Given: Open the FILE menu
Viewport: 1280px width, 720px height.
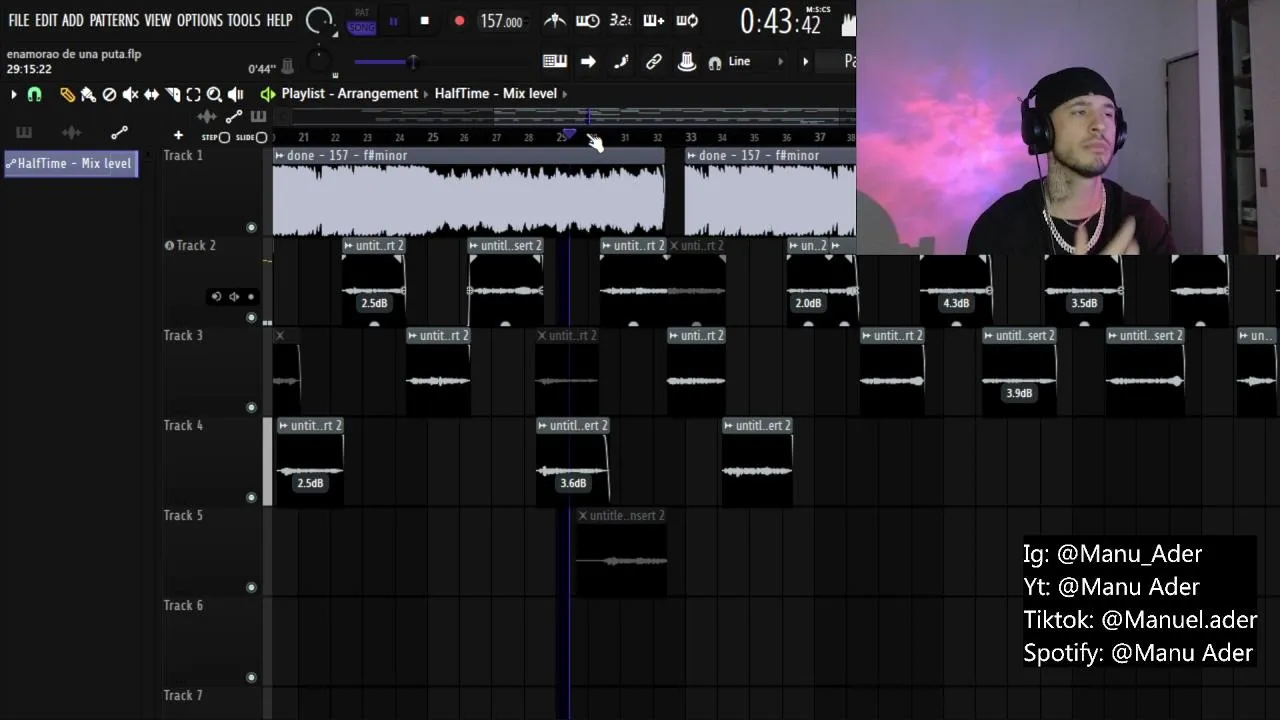Looking at the screenshot, I should [18, 20].
